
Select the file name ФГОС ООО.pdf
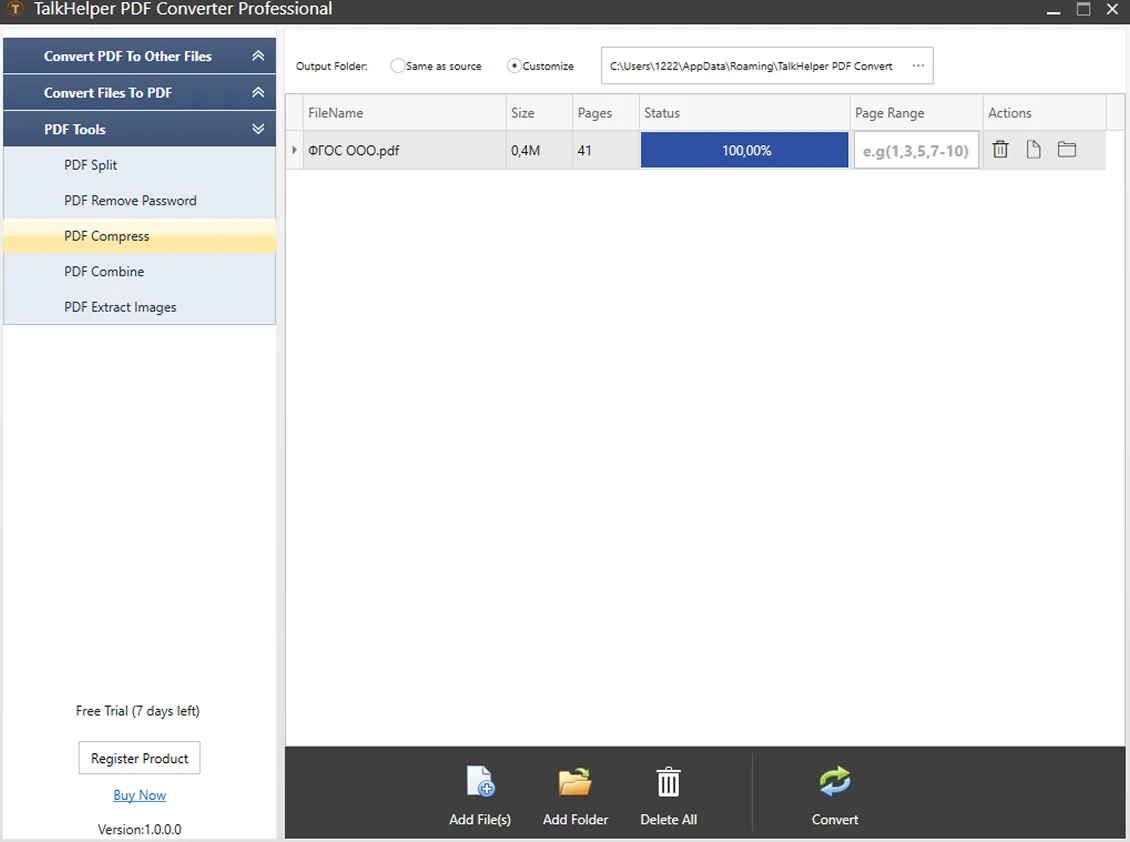(x=353, y=151)
